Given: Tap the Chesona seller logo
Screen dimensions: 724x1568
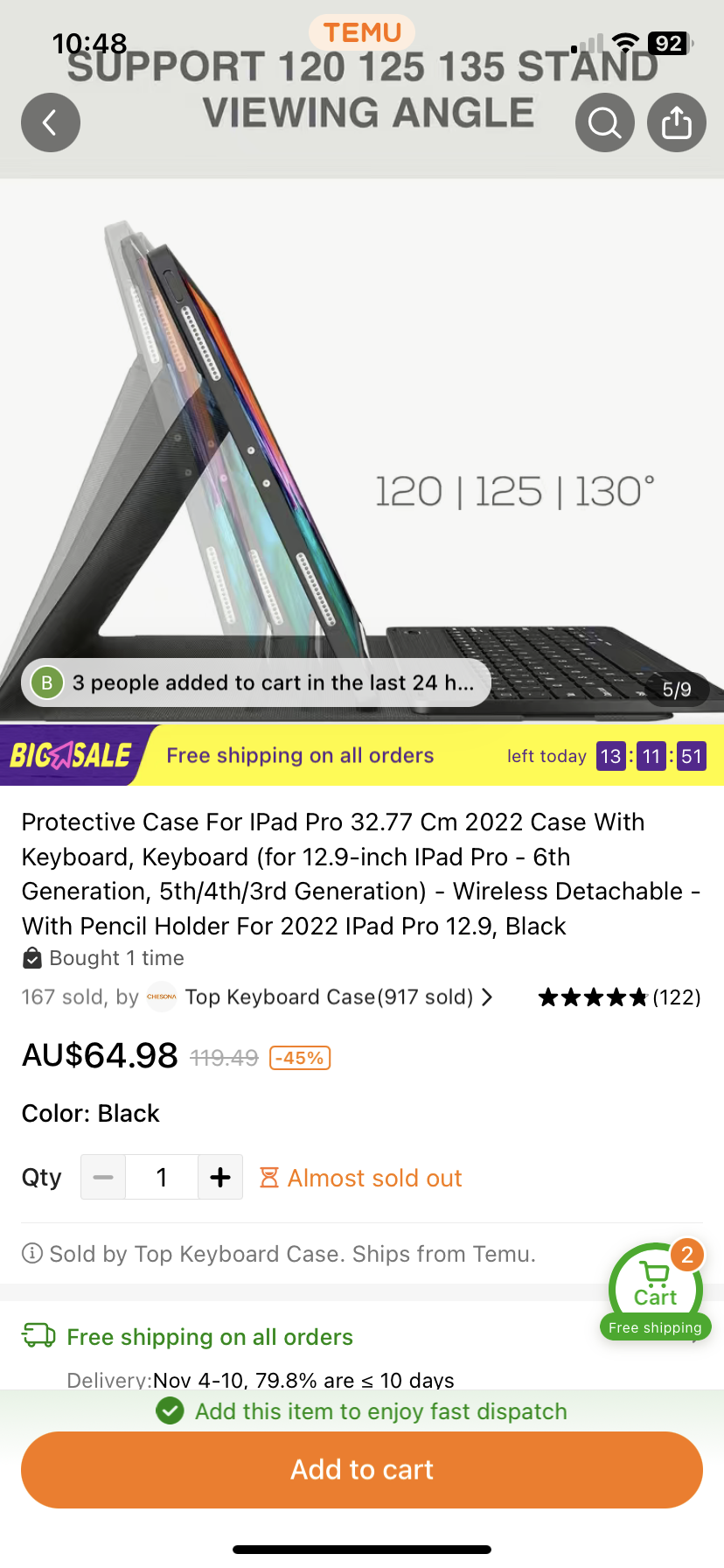Looking at the screenshot, I should [x=161, y=997].
